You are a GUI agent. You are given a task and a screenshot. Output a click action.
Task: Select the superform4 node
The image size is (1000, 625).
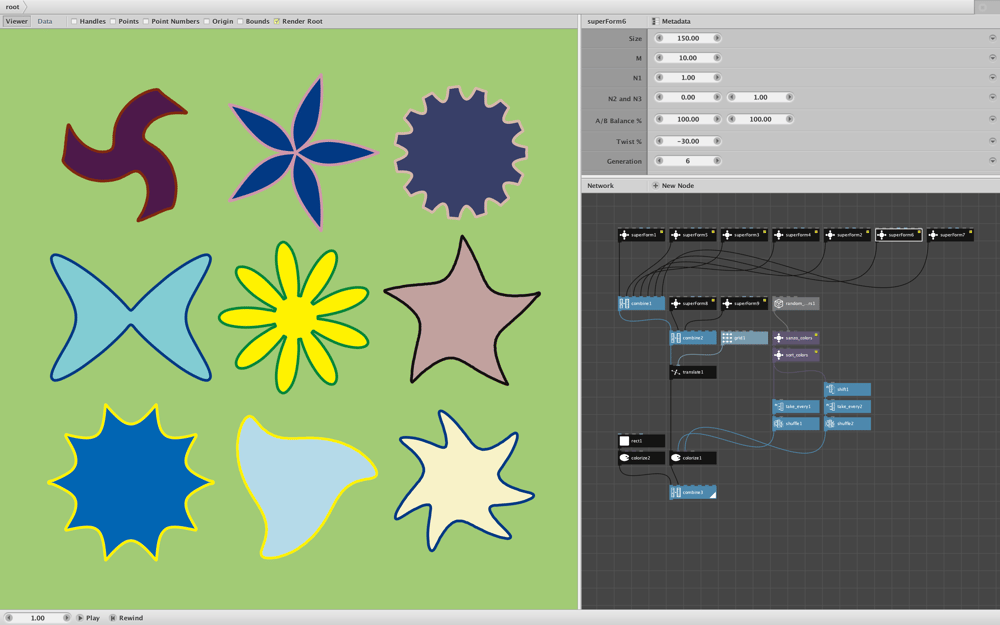click(x=796, y=235)
